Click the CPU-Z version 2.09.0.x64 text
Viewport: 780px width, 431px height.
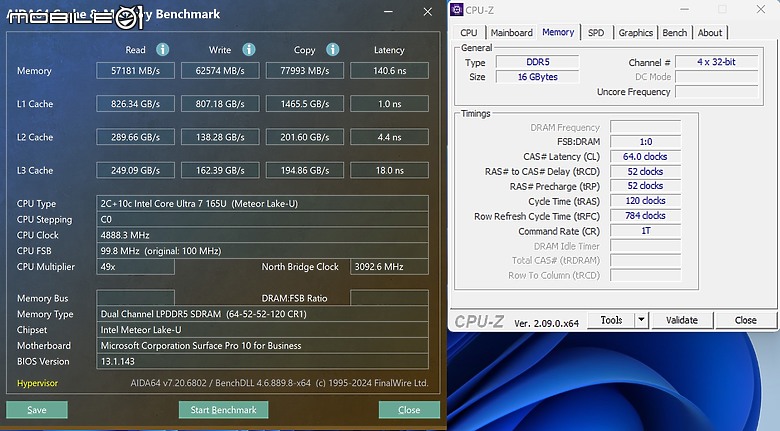(547, 323)
